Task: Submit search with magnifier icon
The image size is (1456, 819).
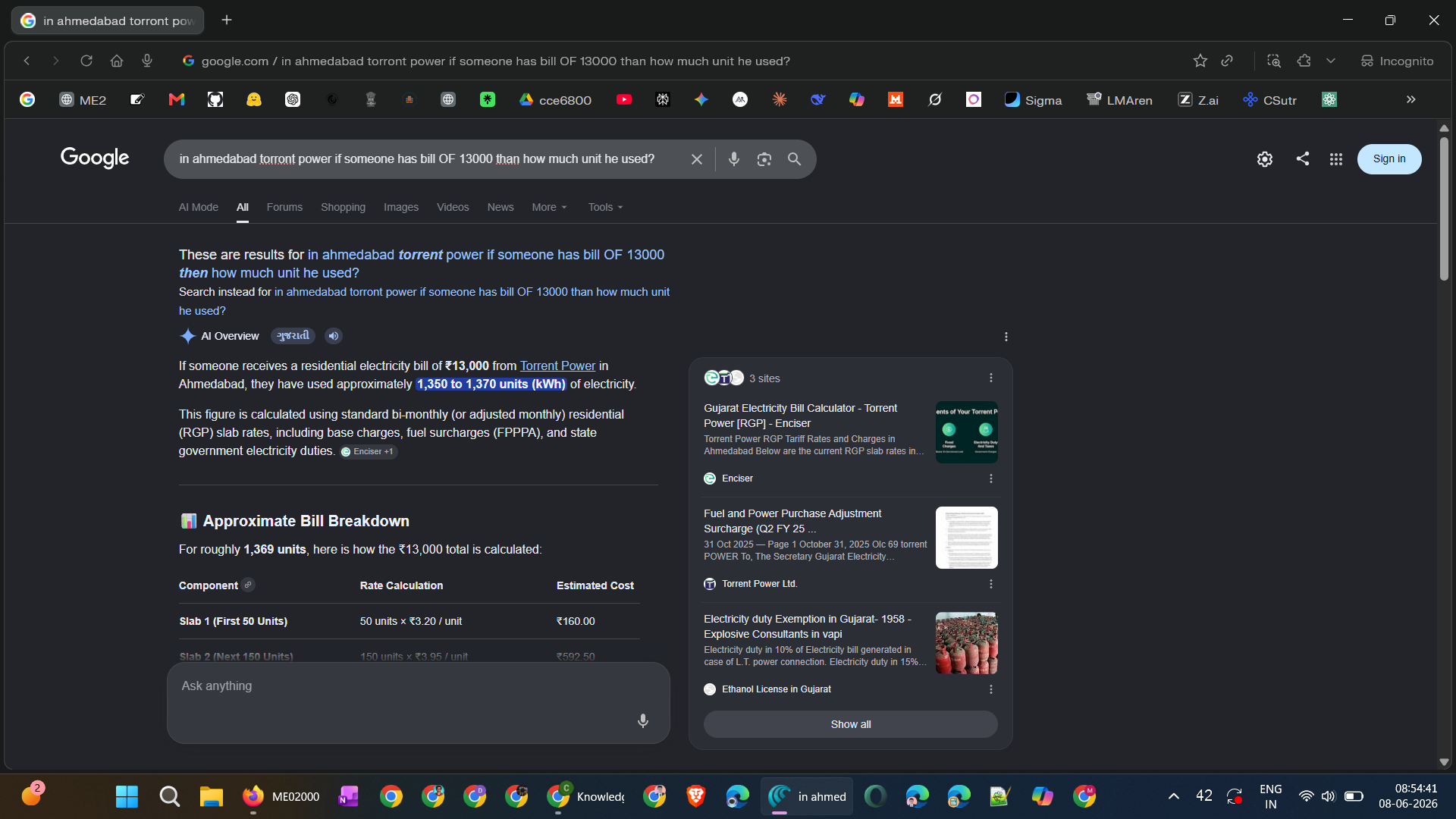Action: pos(794,159)
